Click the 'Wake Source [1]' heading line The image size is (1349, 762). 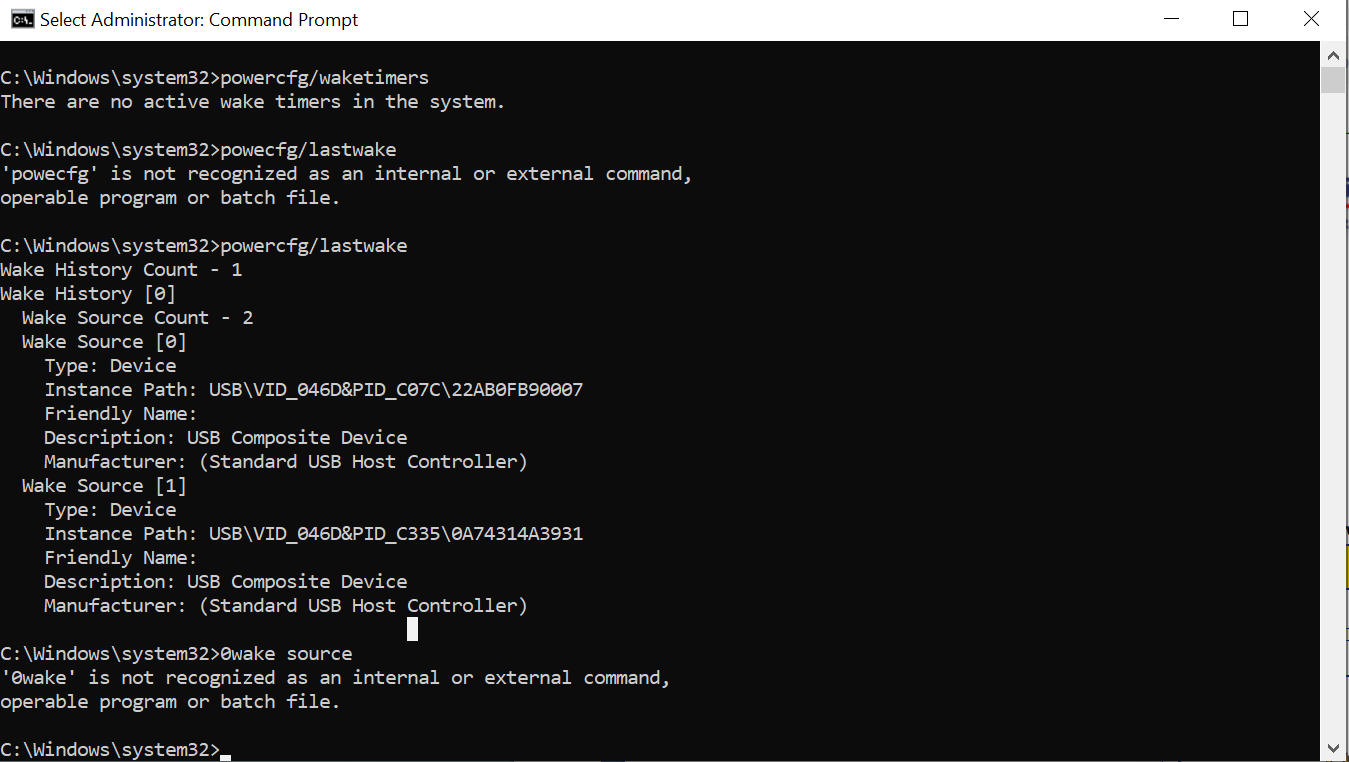tap(104, 486)
